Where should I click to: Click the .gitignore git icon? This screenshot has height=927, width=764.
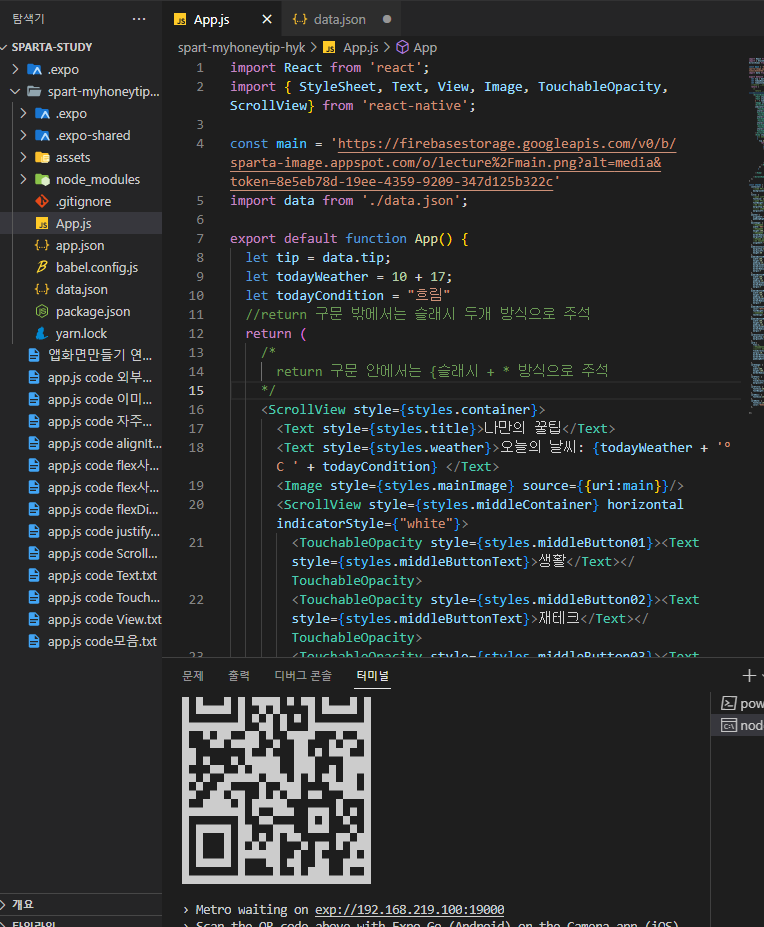pyautogui.click(x=42, y=202)
